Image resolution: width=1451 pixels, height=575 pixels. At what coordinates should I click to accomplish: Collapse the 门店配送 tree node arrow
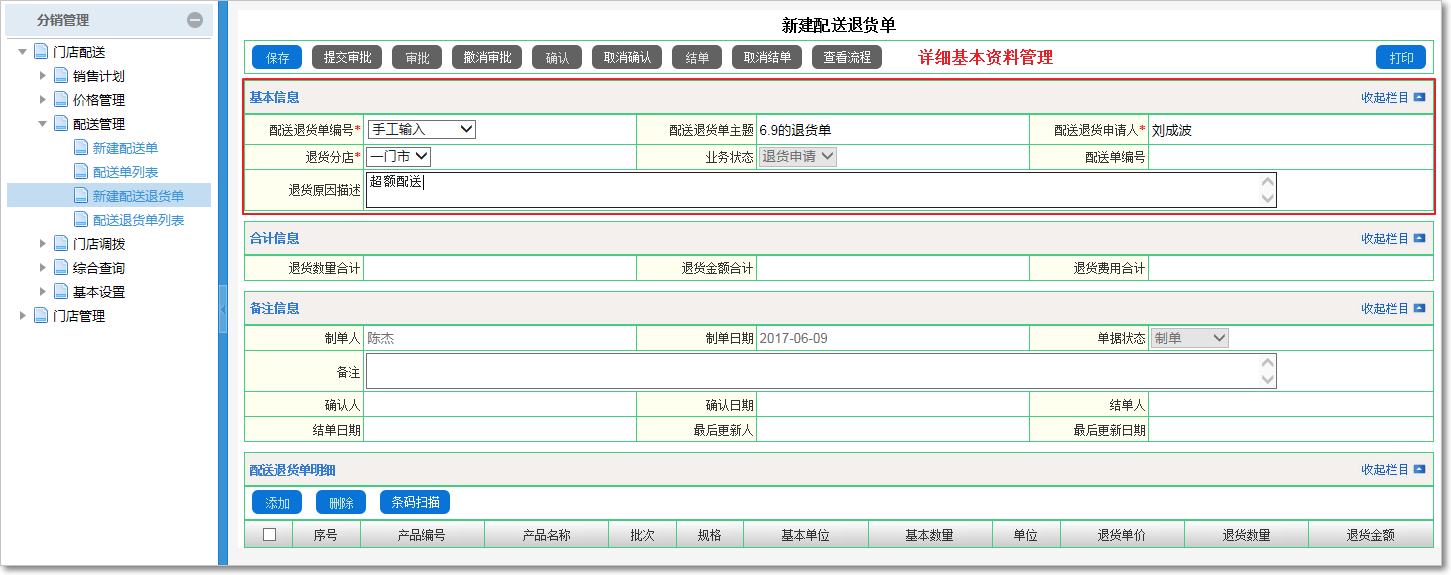tap(23, 52)
